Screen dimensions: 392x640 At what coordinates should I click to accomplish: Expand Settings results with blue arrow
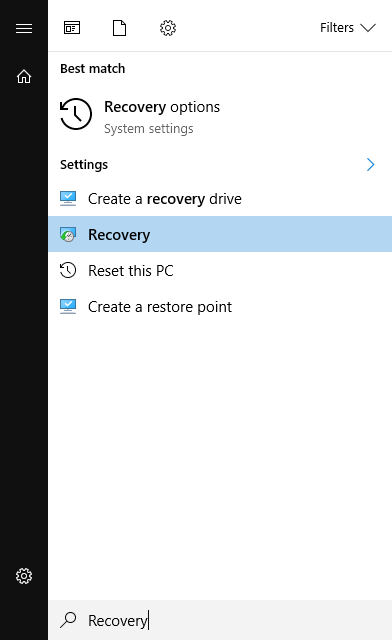[x=370, y=164]
